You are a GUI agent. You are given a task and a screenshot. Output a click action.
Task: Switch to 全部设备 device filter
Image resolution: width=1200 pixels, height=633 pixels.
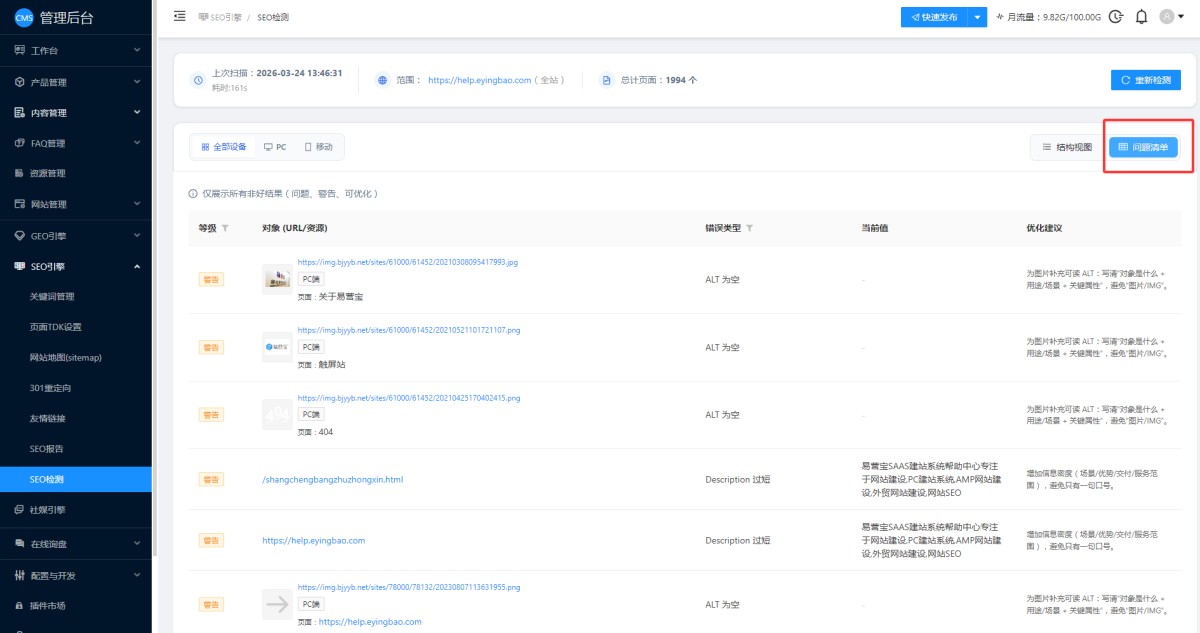point(224,147)
